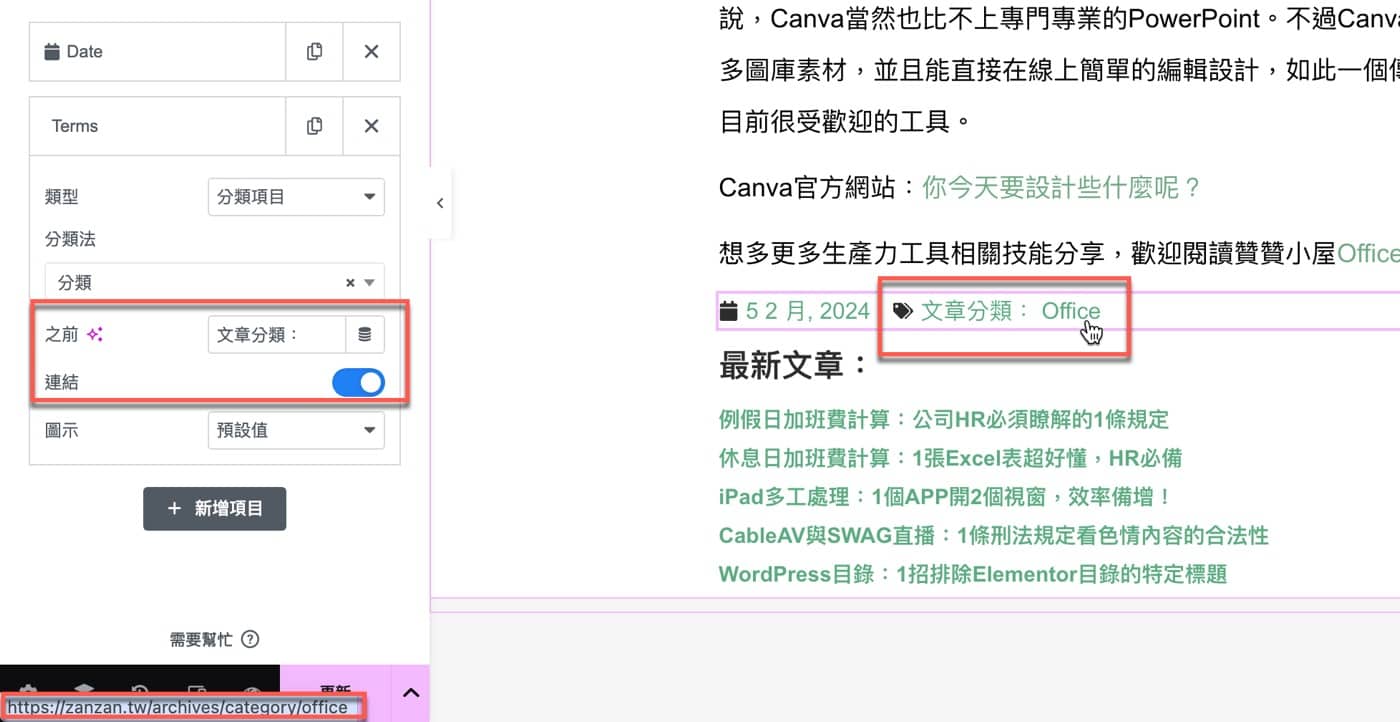Viewport: 1400px width, 722px height.
Task: Open article 例假日加班費計算
Action: tap(944, 419)
